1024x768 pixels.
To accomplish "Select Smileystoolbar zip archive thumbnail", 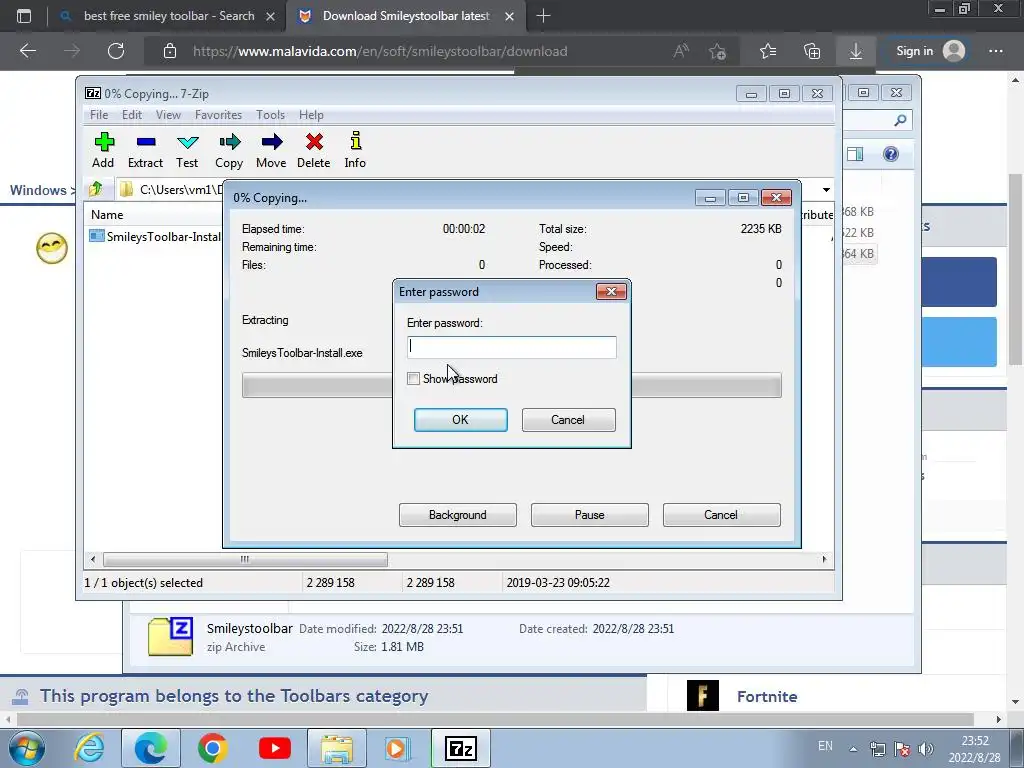I will (170, 637).
